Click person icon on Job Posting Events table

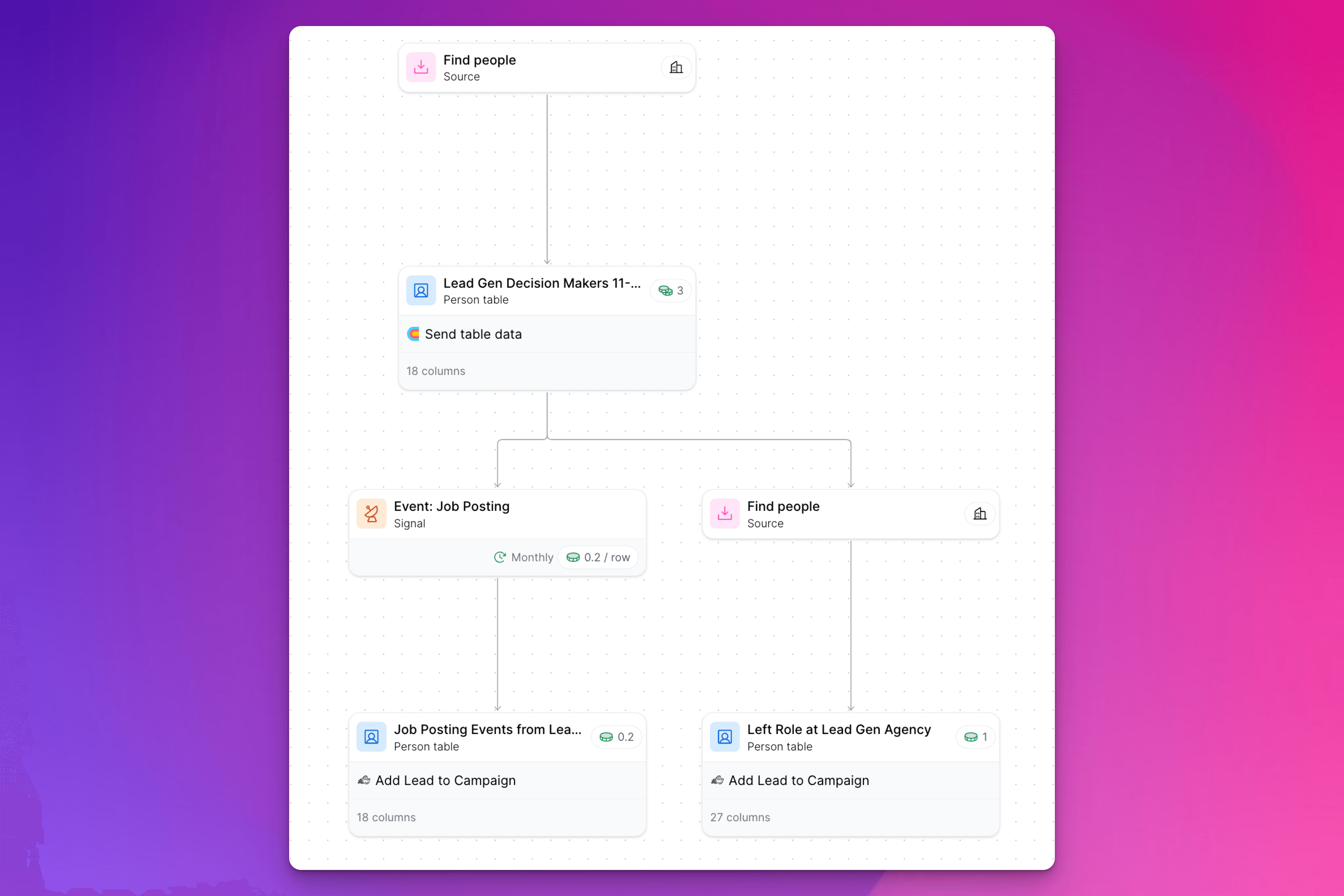click(x=372, y=737)
